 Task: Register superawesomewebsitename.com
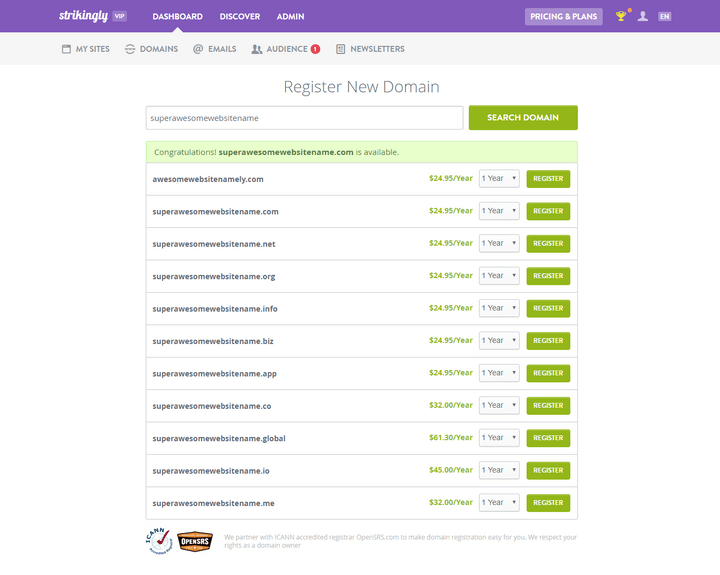[x=548, y=211]
